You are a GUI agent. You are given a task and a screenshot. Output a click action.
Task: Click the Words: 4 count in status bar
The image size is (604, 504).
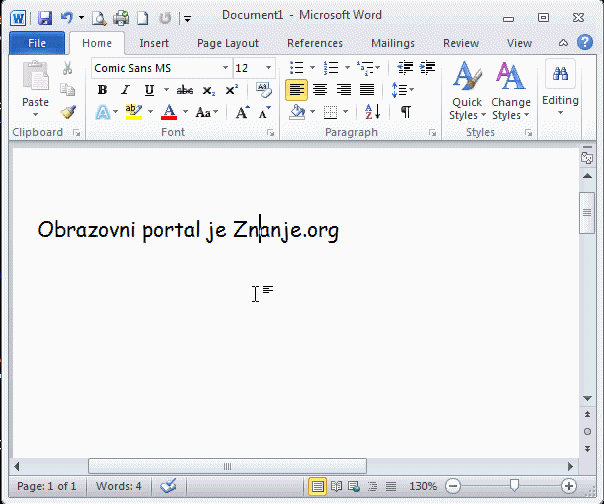point(118,486)
